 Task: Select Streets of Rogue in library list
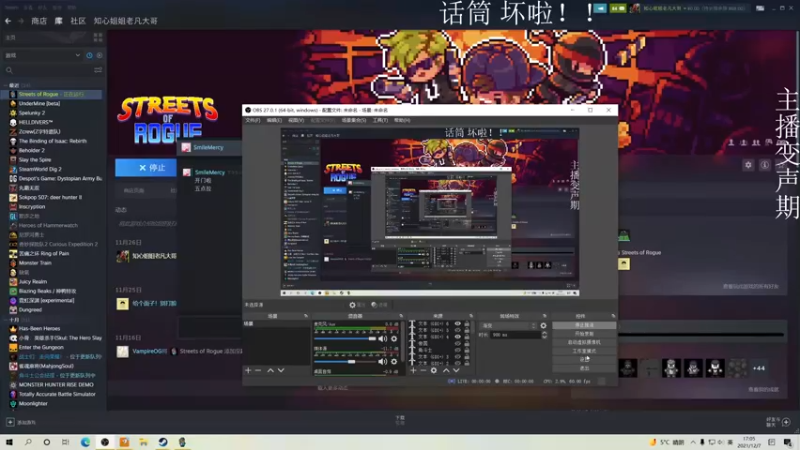pyautogui.click(x=52, y=94)
